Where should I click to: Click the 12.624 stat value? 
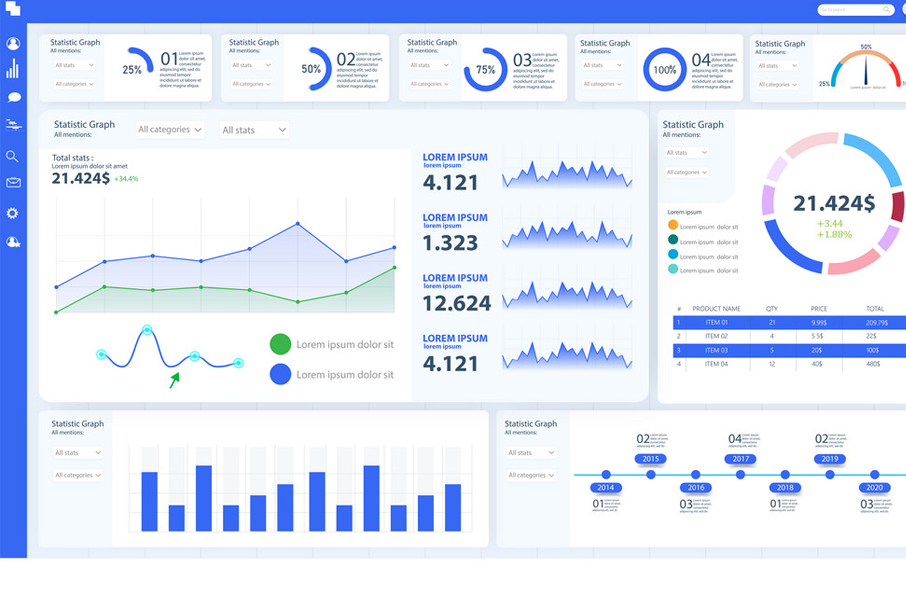coord(456,303)
